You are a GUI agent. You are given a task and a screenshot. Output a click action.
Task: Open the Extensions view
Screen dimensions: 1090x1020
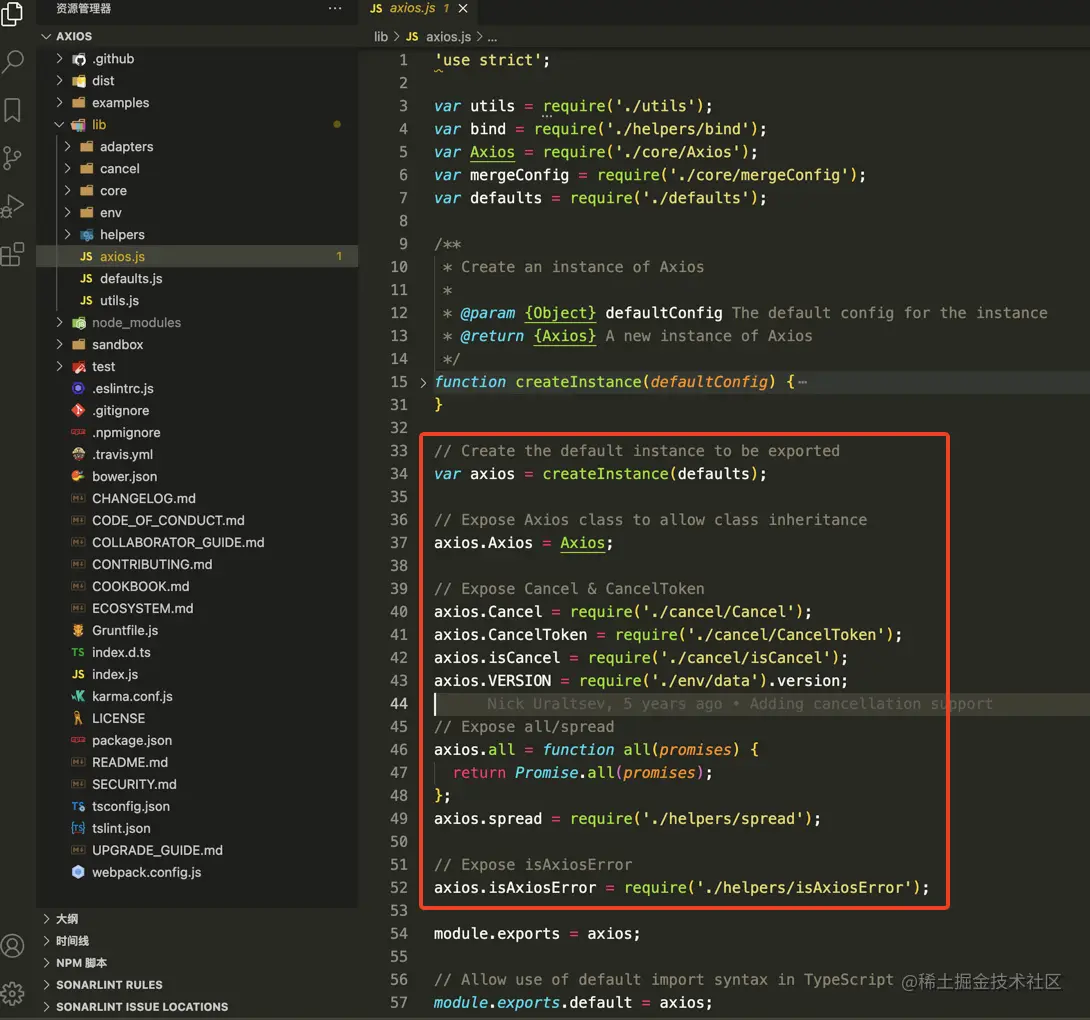click(x=13, y=254)
